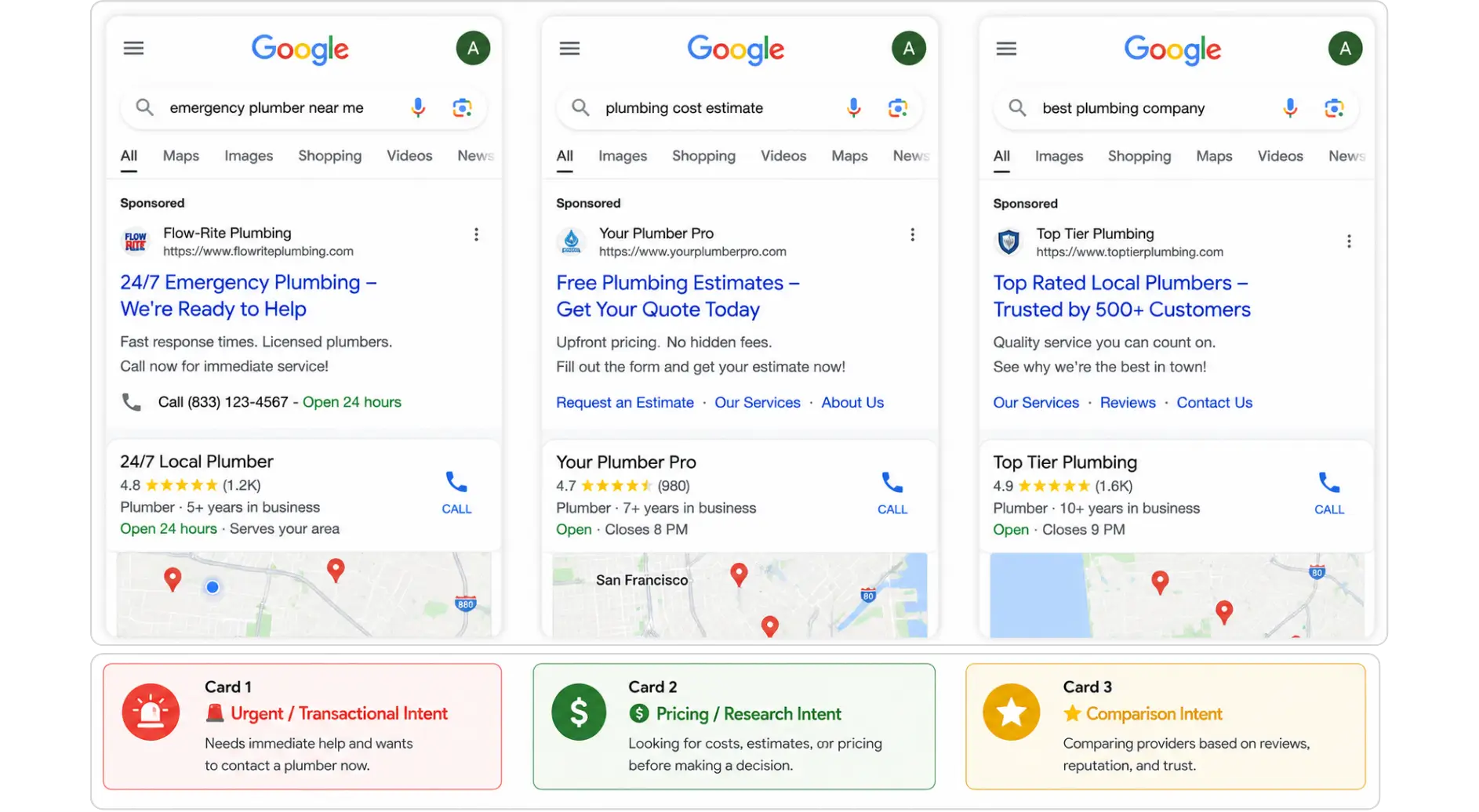Image resolution: width=1479 pixels, height=812 pixels.
Task: Open hamburger menu in emergency plumber search panel
Action: tap(133, 49)
